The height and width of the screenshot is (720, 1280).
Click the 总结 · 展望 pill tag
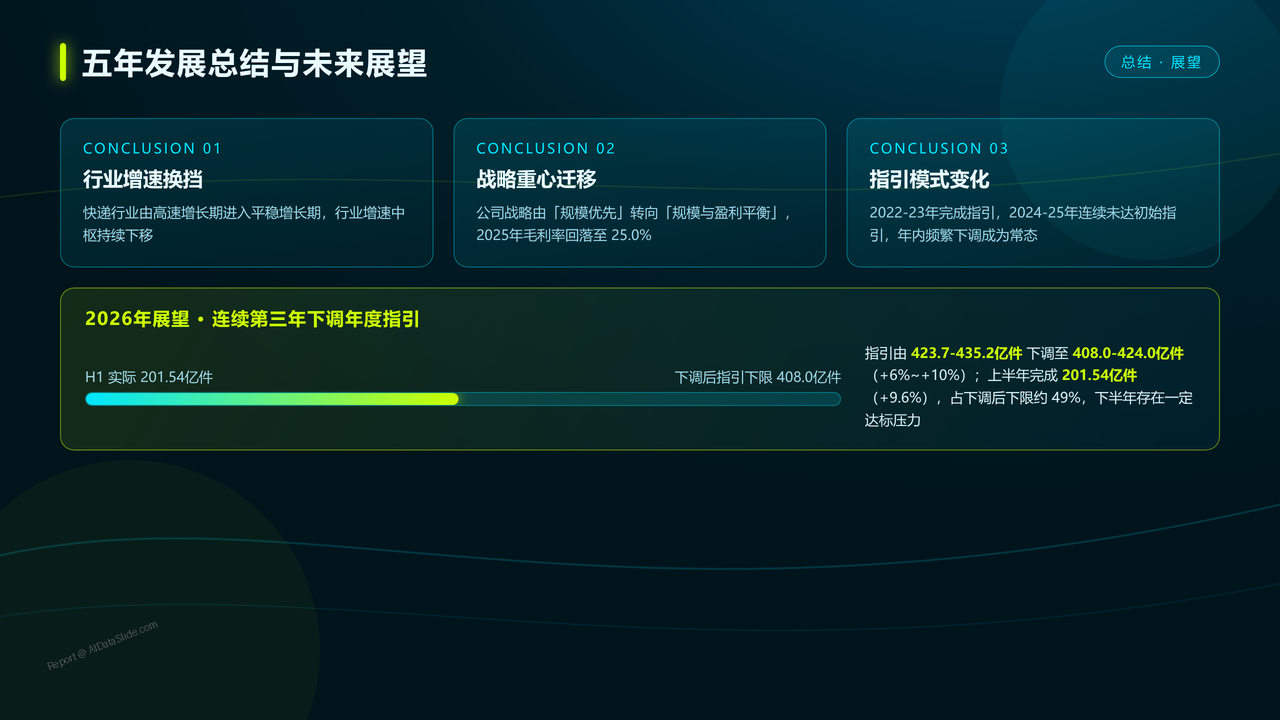[1162, 62]
